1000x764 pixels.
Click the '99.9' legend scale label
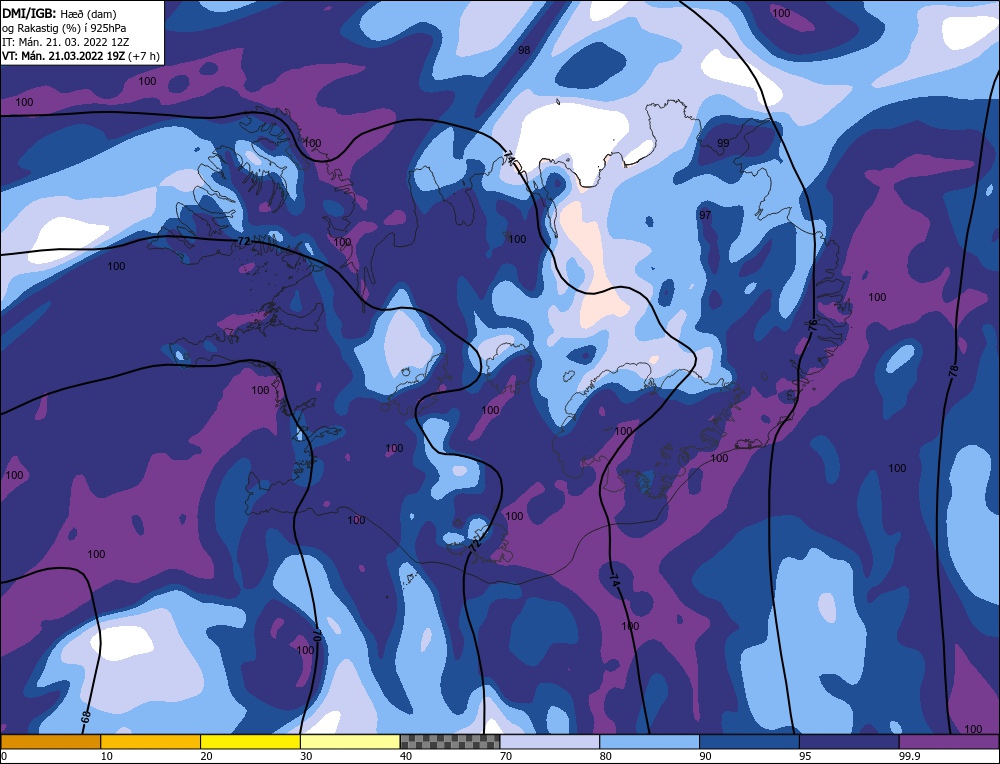pyautogui.click(x=908, y=756)
